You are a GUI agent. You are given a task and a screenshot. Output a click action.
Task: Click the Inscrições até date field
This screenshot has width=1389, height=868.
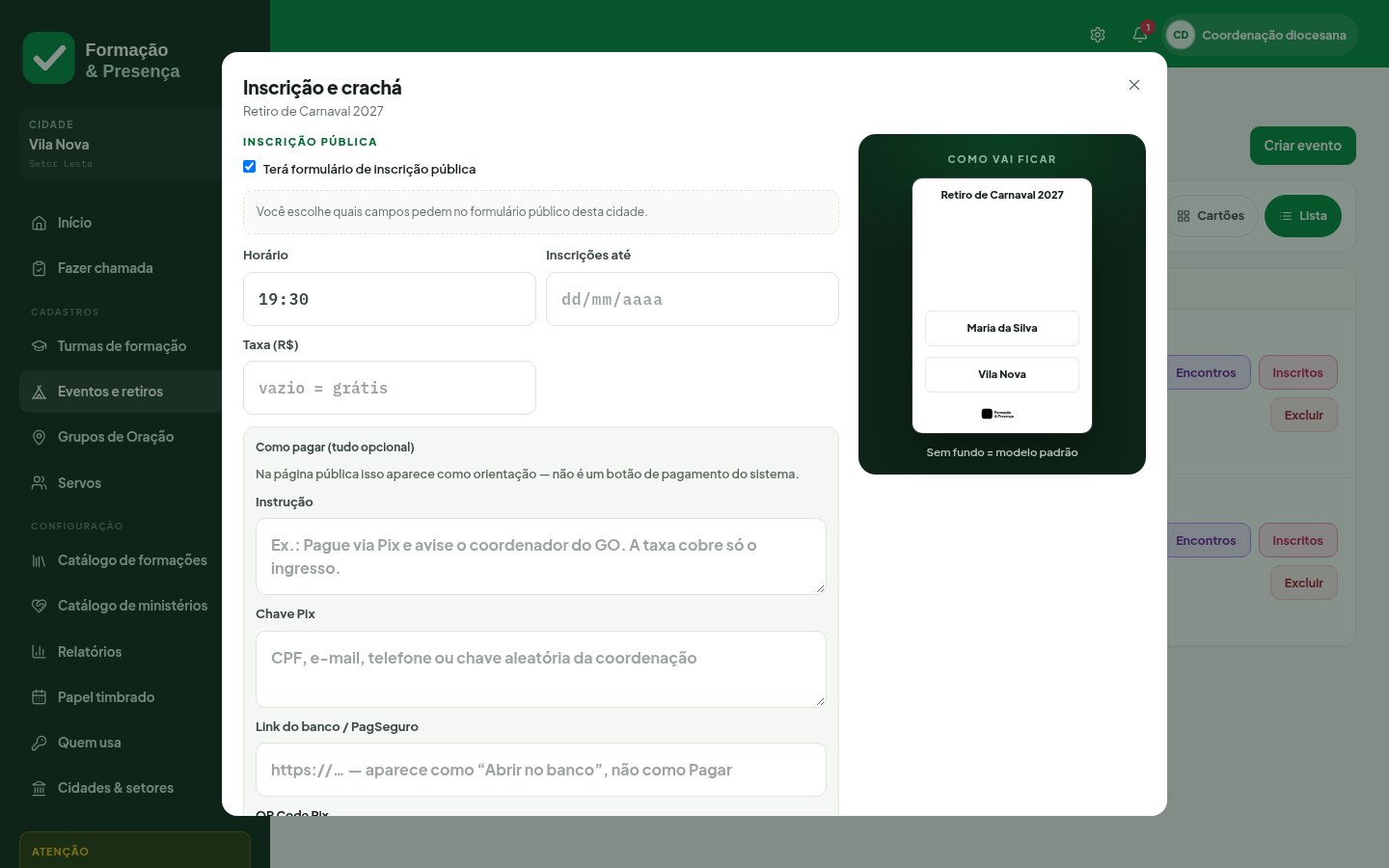pos(693,299)
